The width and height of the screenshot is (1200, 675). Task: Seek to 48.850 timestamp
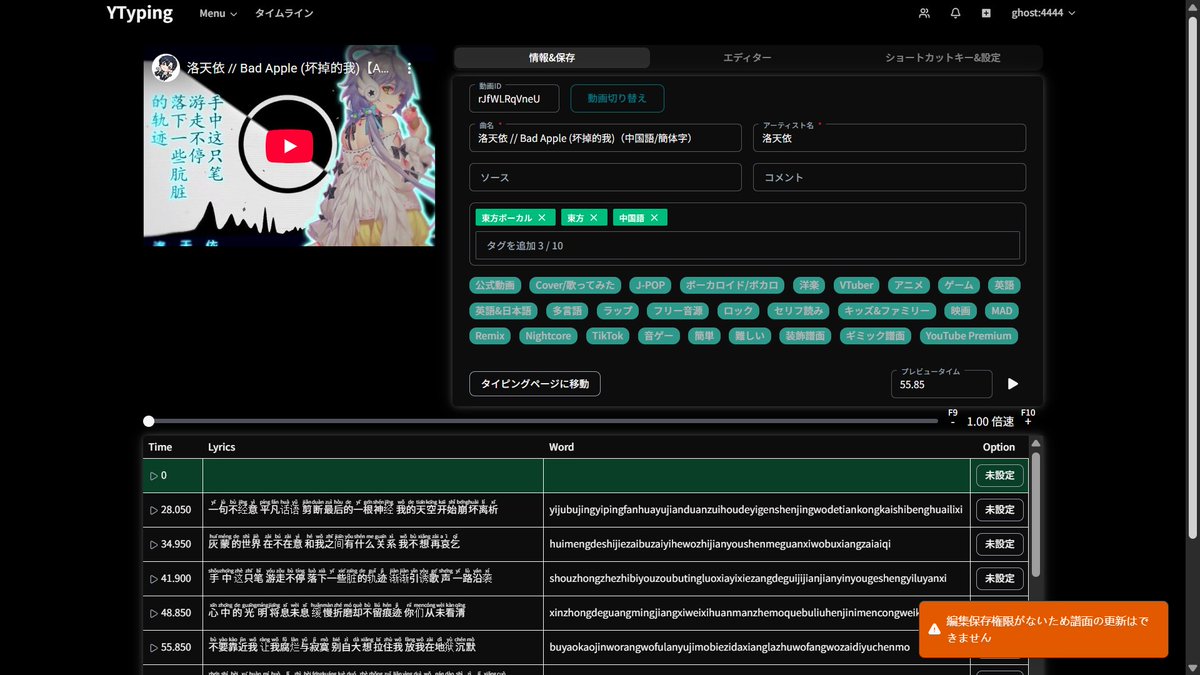click(x=170, y=613)
